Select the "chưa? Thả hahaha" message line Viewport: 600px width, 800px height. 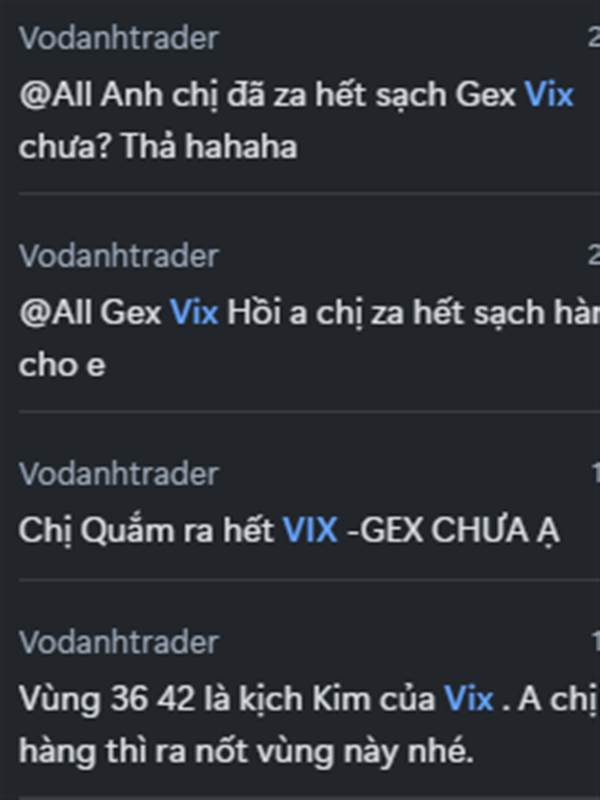pos(158,146)
